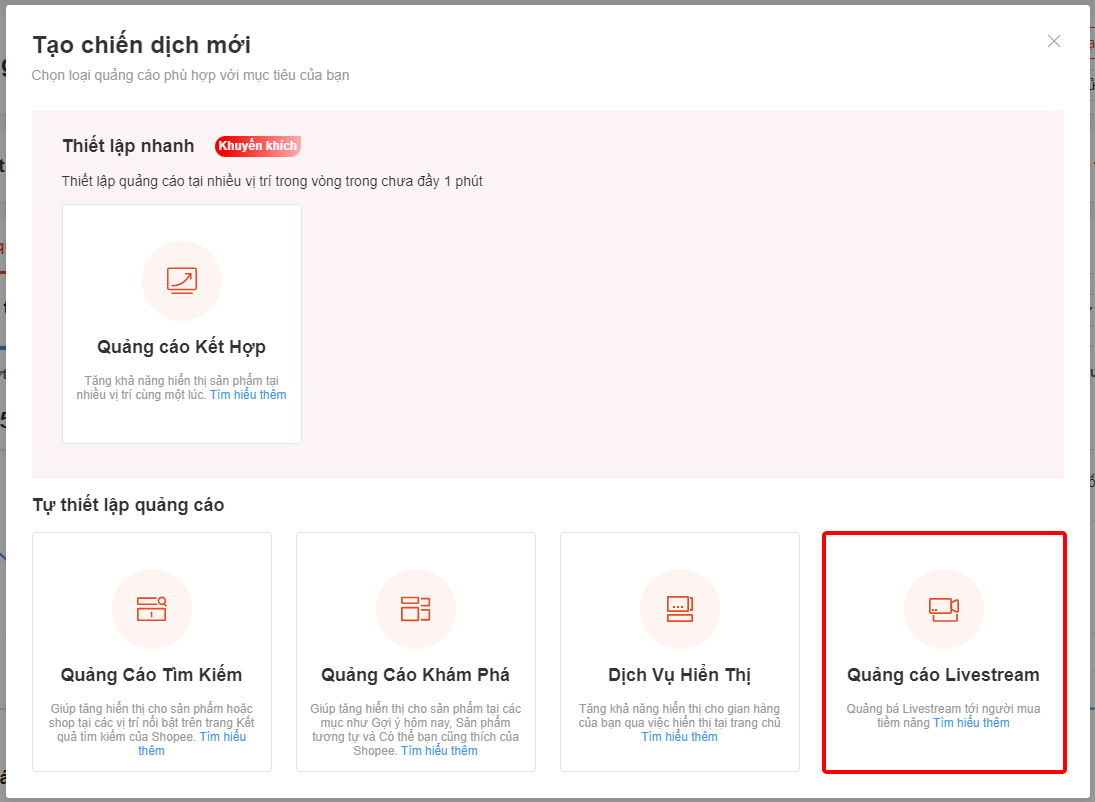Screen dimensions: 1095x802
Task: Click the Quảng cáo Kết Hợp arrow screen icon
Action: pyautogui.click(x=181, y=281)
